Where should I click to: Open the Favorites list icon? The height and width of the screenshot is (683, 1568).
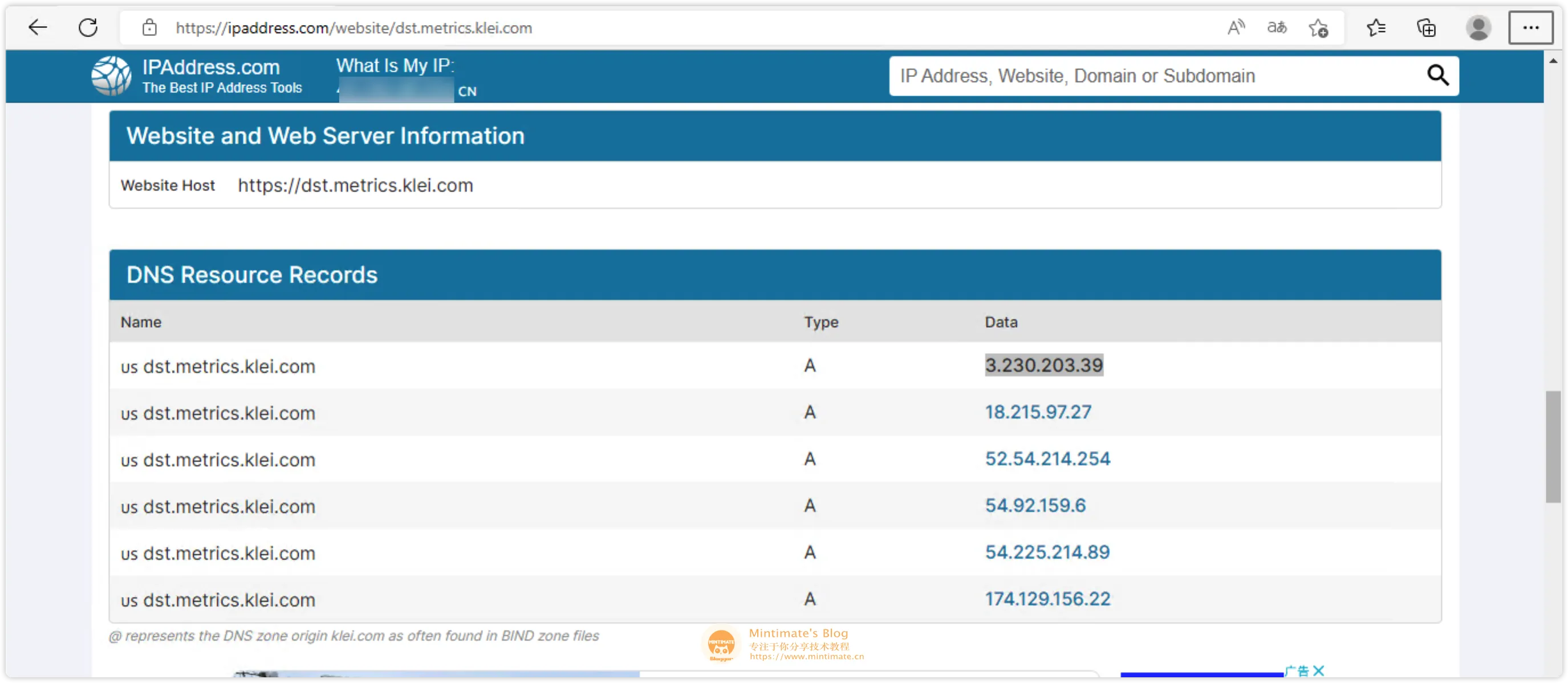tap(1376, 28)
